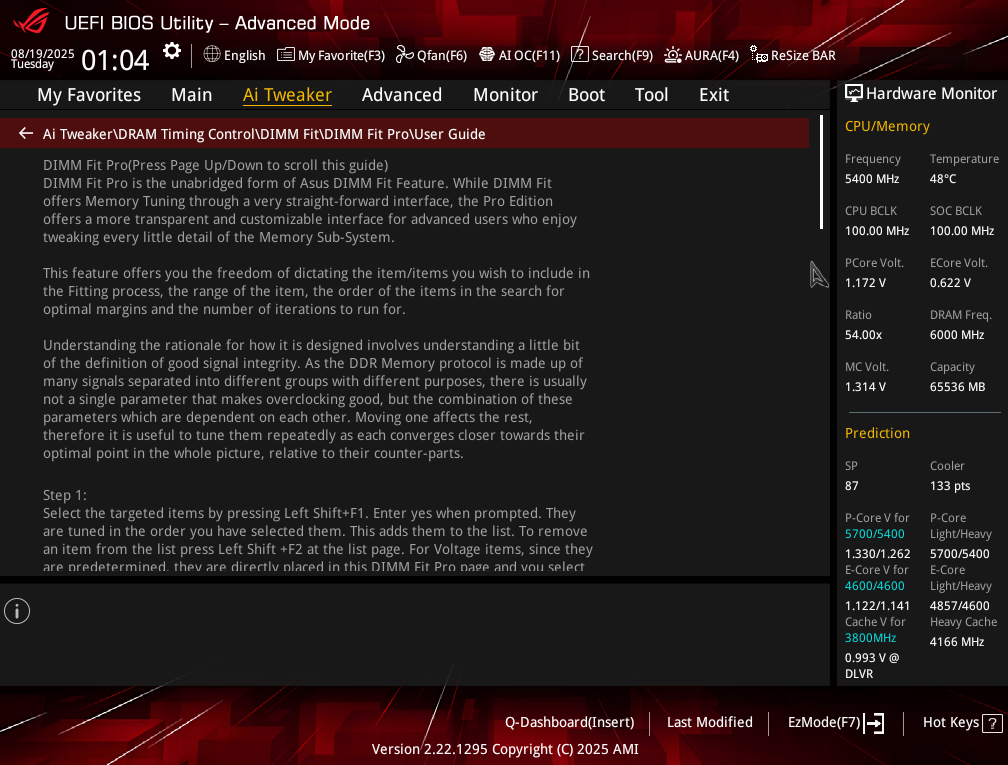Click the cyan 3800MHz cache text
Viewport: 1008px width, 765px height.
870,638
